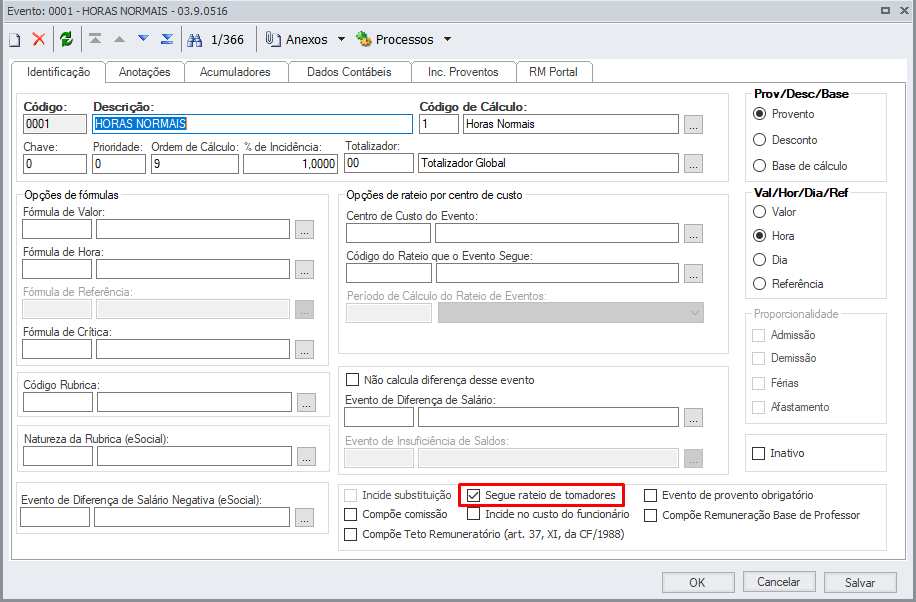Screen dimensions: 916x602
Task: Check Compõe Teto Remuneratório option
Action: coord(351,534)
